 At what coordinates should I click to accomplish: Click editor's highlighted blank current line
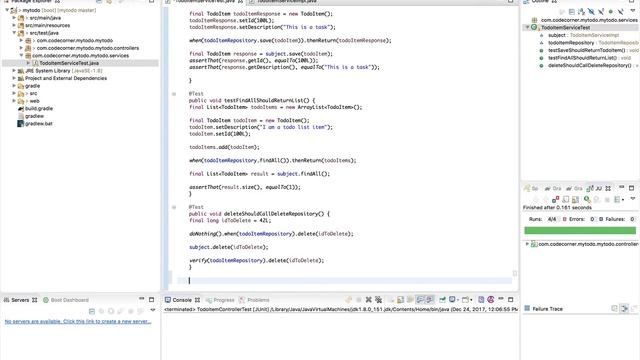[344, 280]
